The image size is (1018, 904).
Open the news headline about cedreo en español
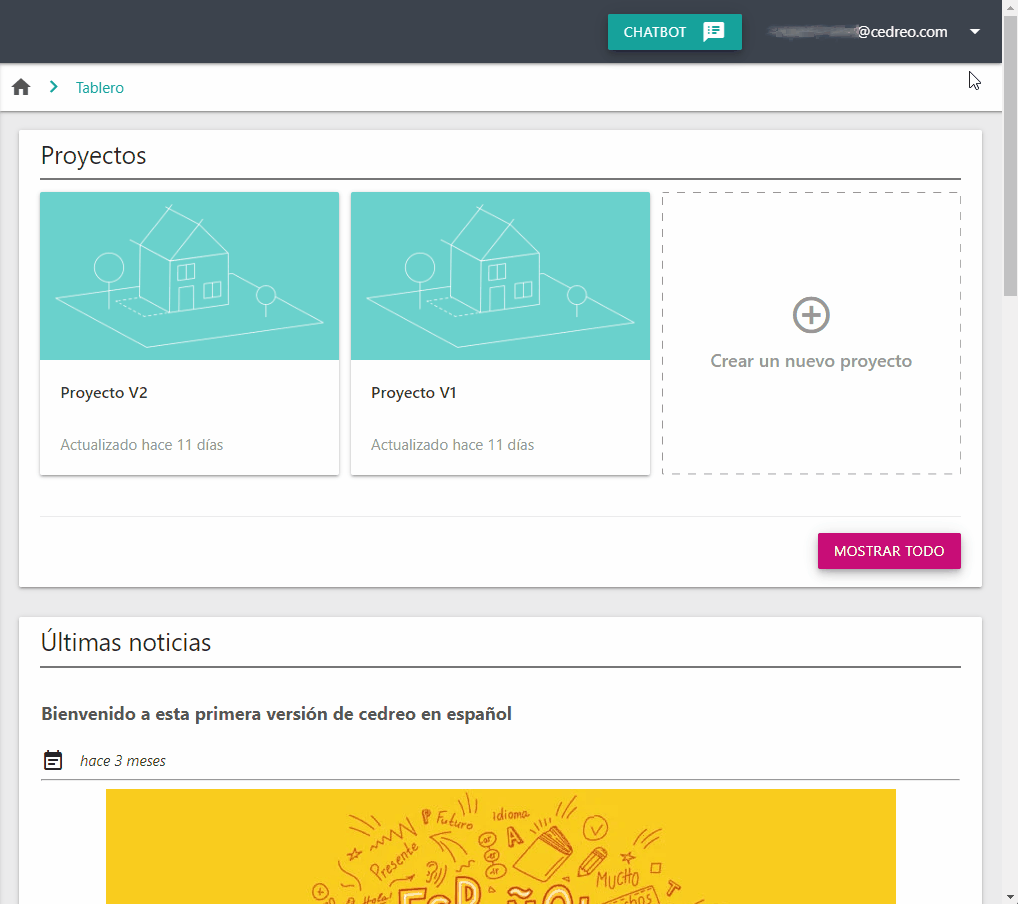277,714
